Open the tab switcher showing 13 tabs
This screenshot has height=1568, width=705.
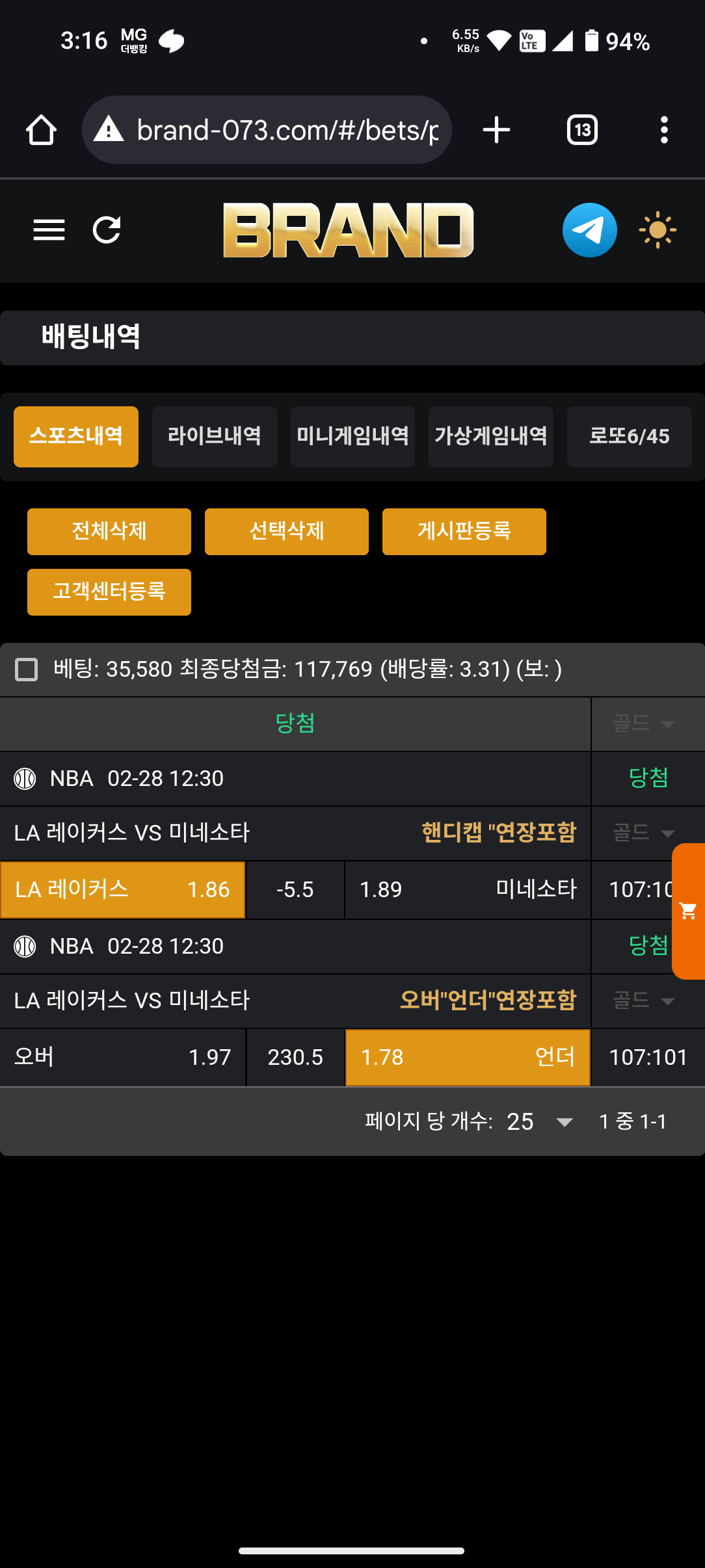(582, 130)
